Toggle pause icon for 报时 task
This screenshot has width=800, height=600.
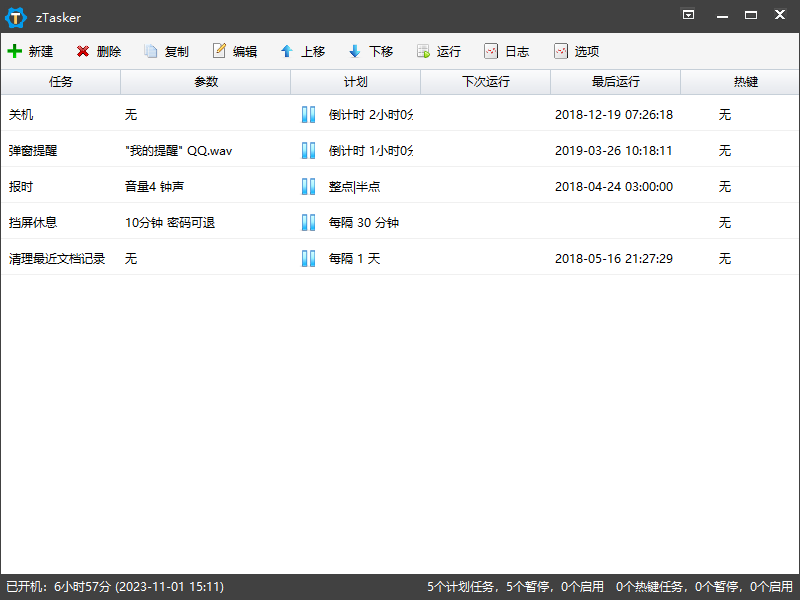click(x=308, y=187)
